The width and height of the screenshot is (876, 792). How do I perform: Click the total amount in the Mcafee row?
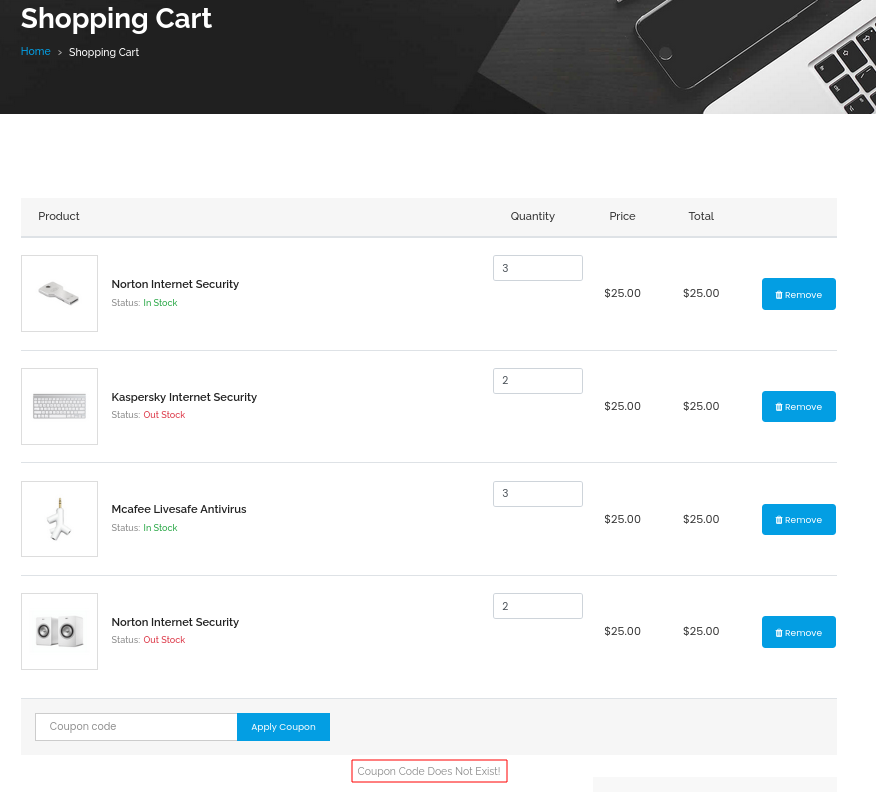(701, 519)
